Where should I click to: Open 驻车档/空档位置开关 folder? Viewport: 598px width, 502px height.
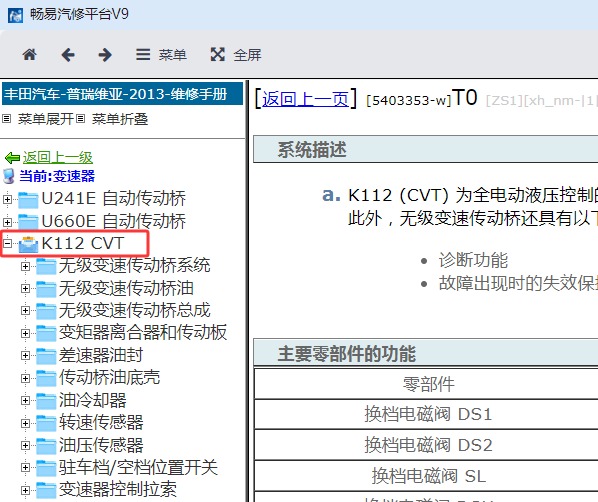coord(138,467)
